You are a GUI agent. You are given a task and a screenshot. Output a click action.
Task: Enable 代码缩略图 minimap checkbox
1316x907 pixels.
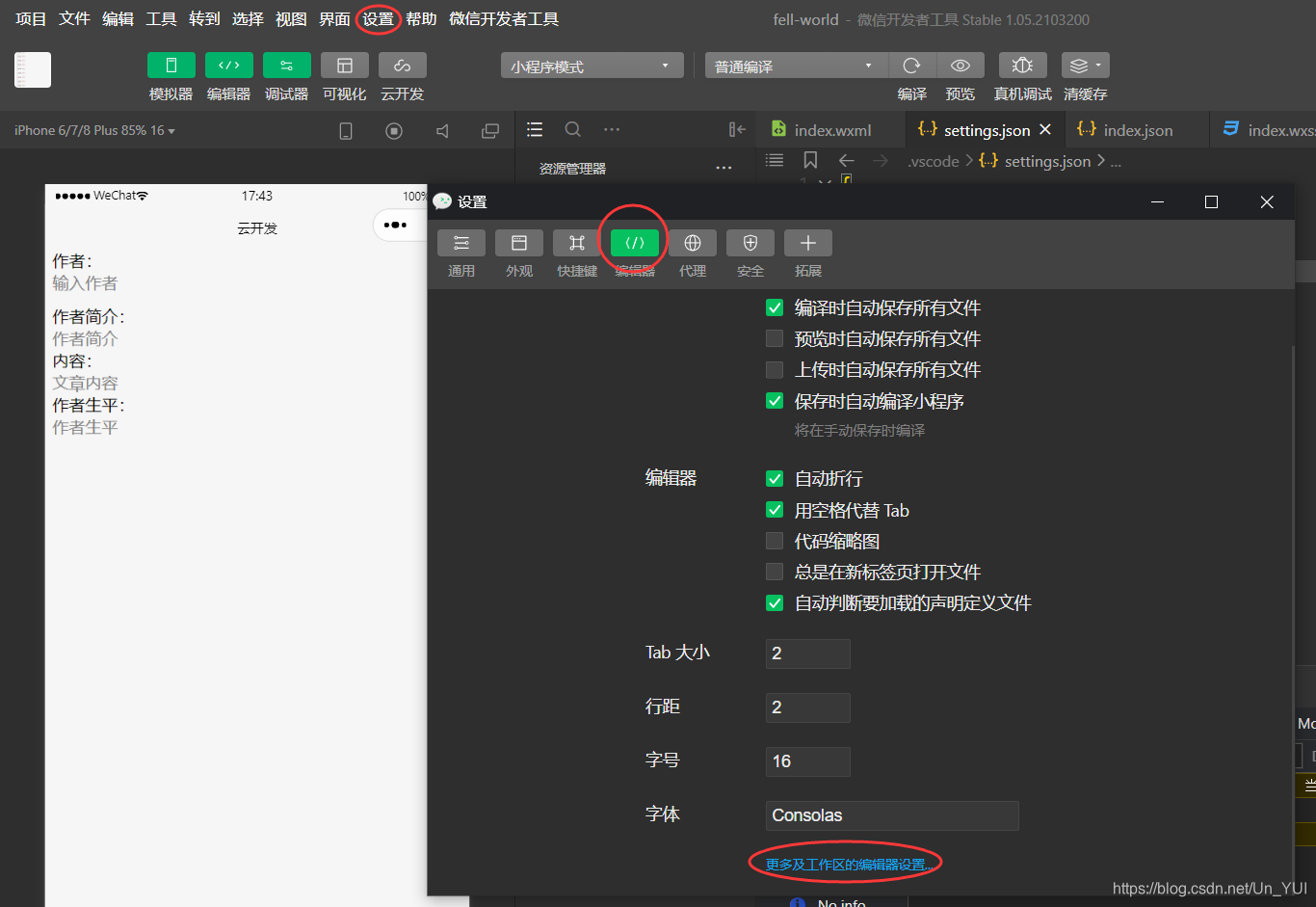tap(775, 541)
